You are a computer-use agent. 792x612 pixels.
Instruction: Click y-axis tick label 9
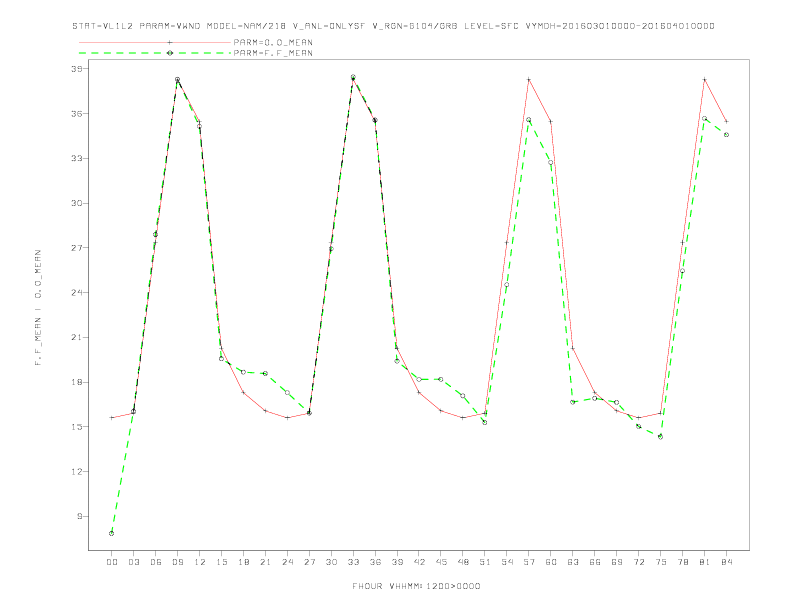(79, 516)
